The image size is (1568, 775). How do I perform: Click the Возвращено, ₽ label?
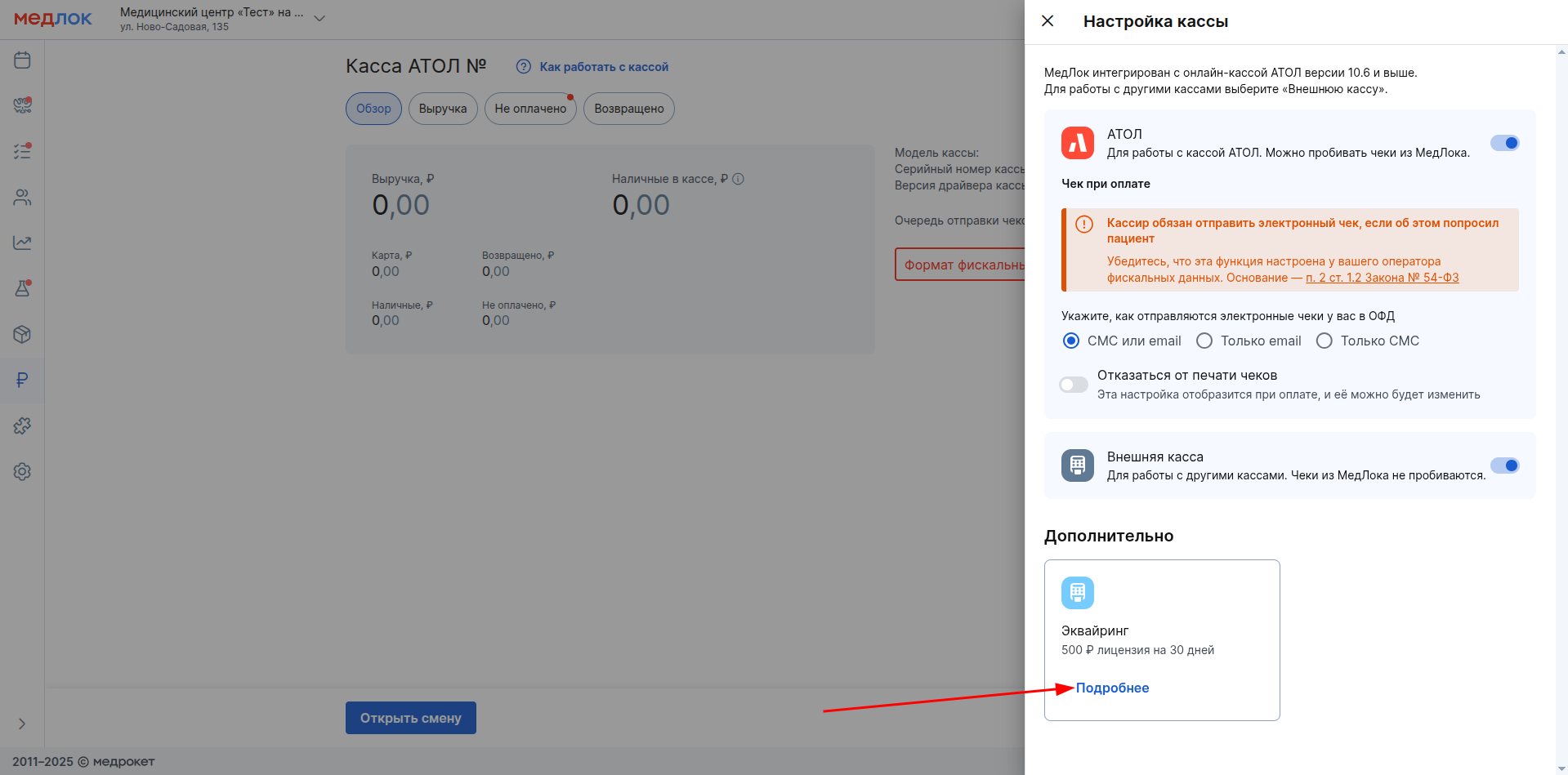(518, 256)
